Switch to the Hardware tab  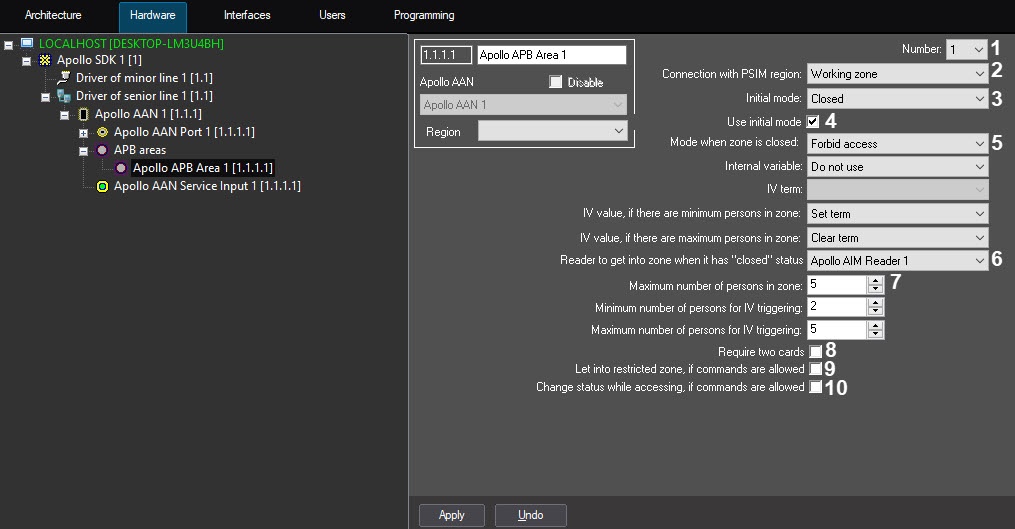153,17
